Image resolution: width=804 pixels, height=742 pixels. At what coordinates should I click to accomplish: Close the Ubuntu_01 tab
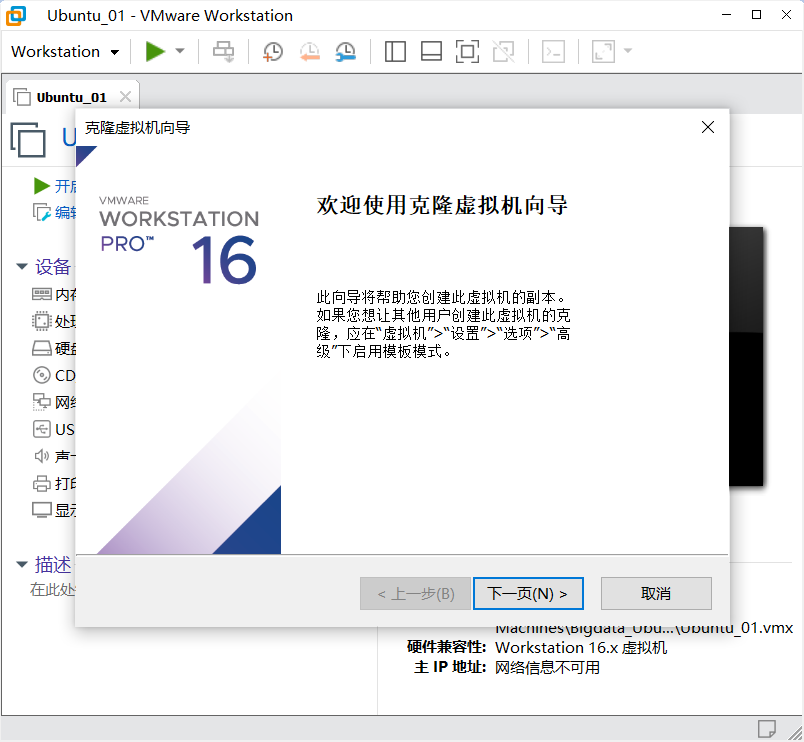click(x=125, y=96)
